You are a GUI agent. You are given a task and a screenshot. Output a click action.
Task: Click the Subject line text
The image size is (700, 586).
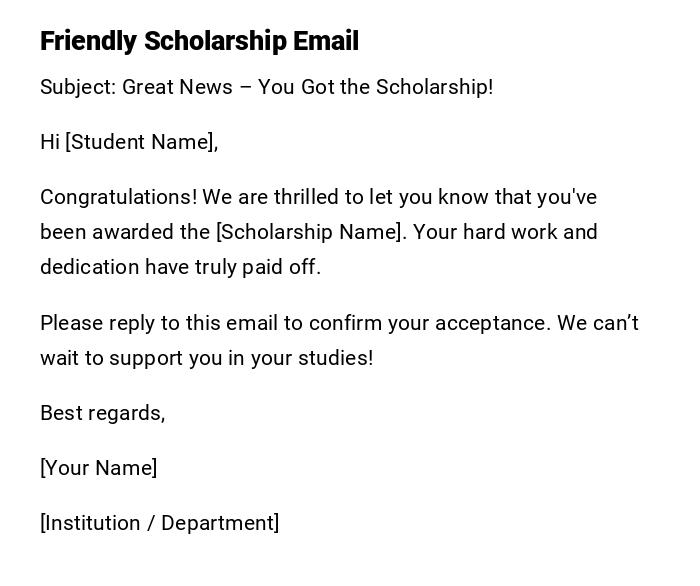[266, 87]
